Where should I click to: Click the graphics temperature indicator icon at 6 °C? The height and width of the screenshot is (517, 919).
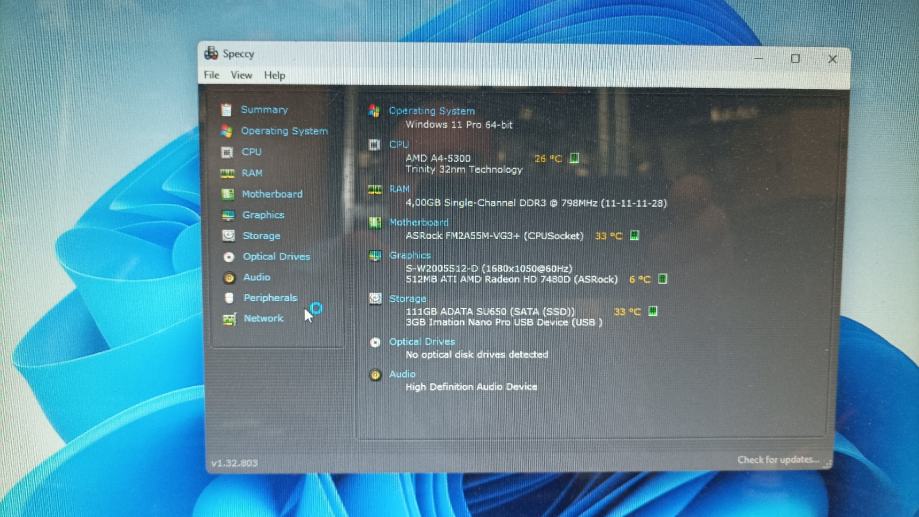coord(662,279)
